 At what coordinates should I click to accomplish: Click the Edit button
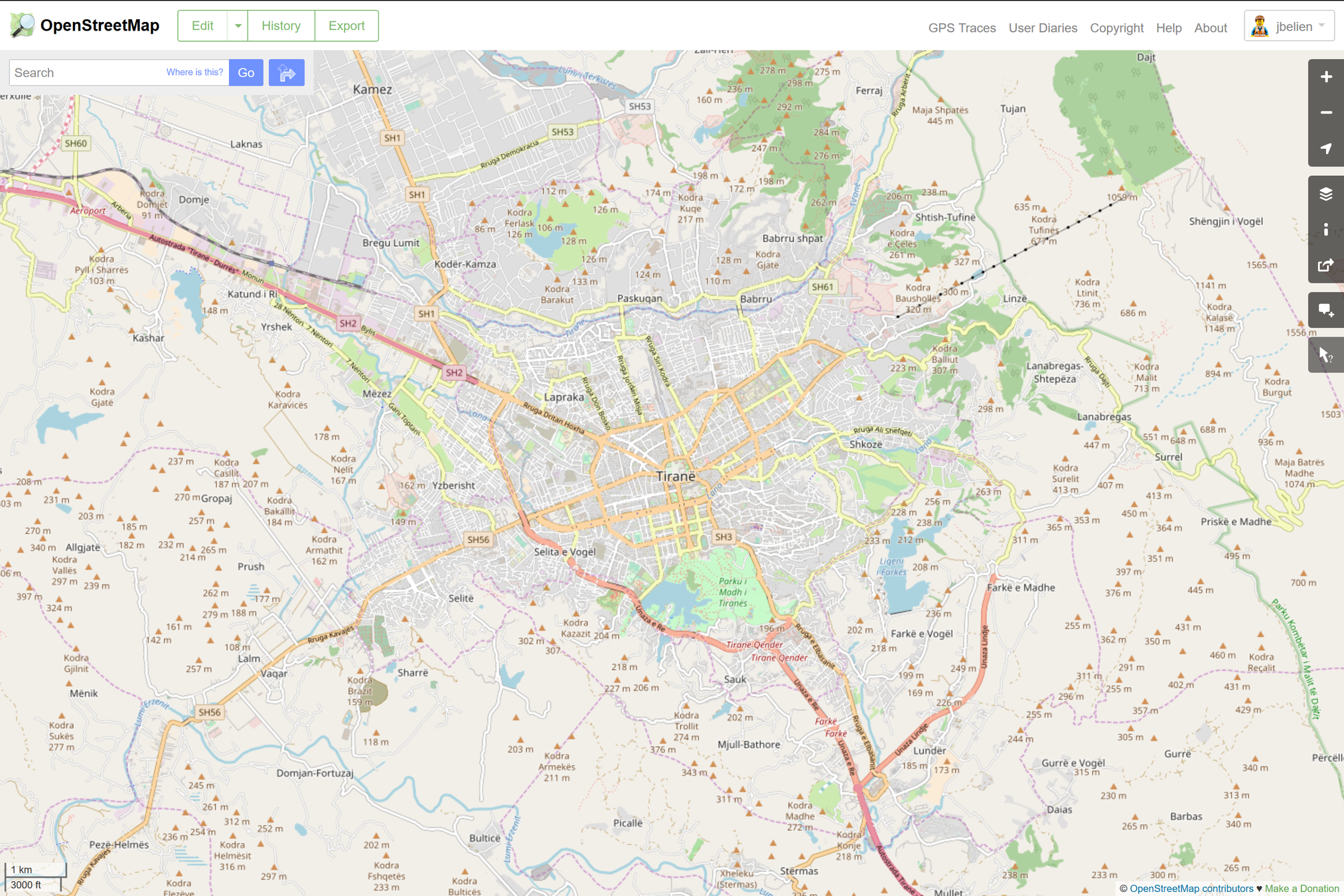coord(202,26)
